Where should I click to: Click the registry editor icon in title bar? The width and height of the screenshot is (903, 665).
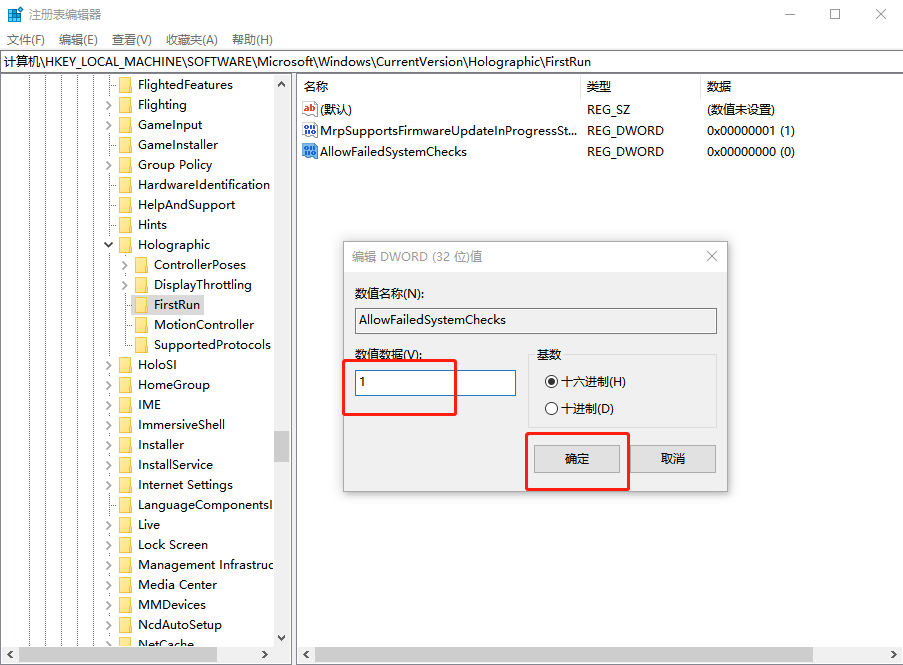coord(14,13)
